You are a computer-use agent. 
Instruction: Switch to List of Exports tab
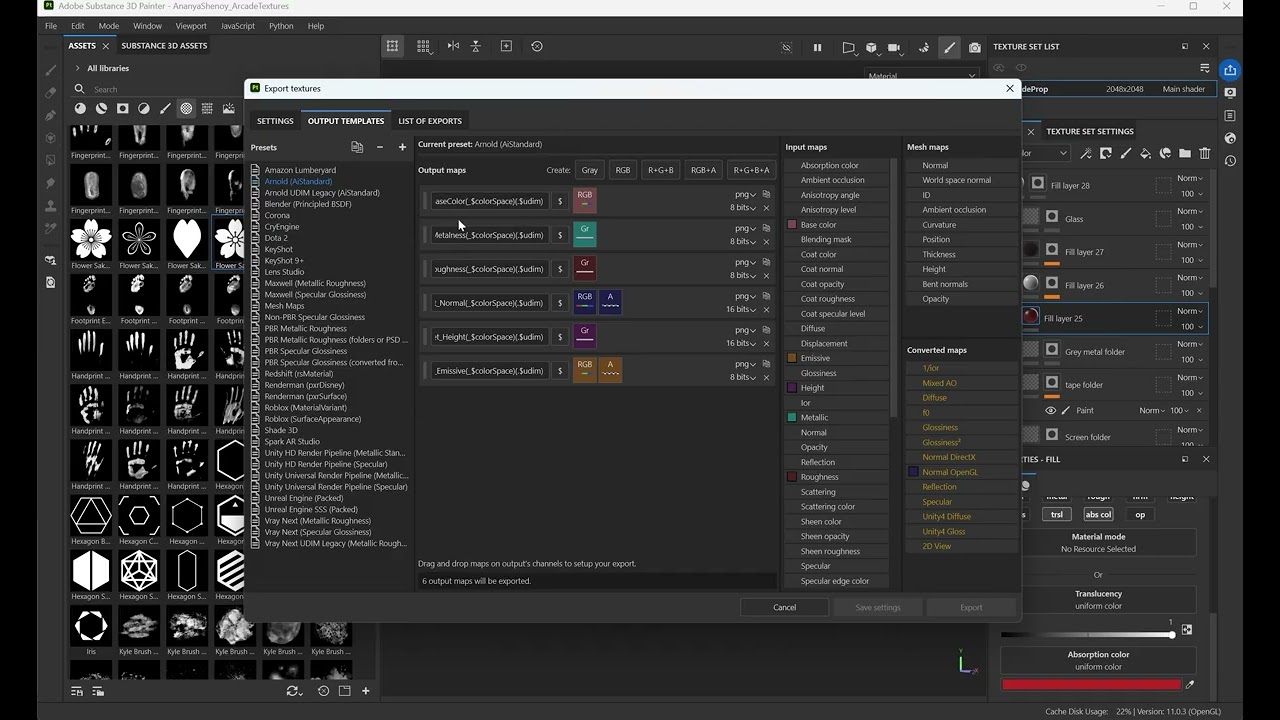tap(430, 121)
